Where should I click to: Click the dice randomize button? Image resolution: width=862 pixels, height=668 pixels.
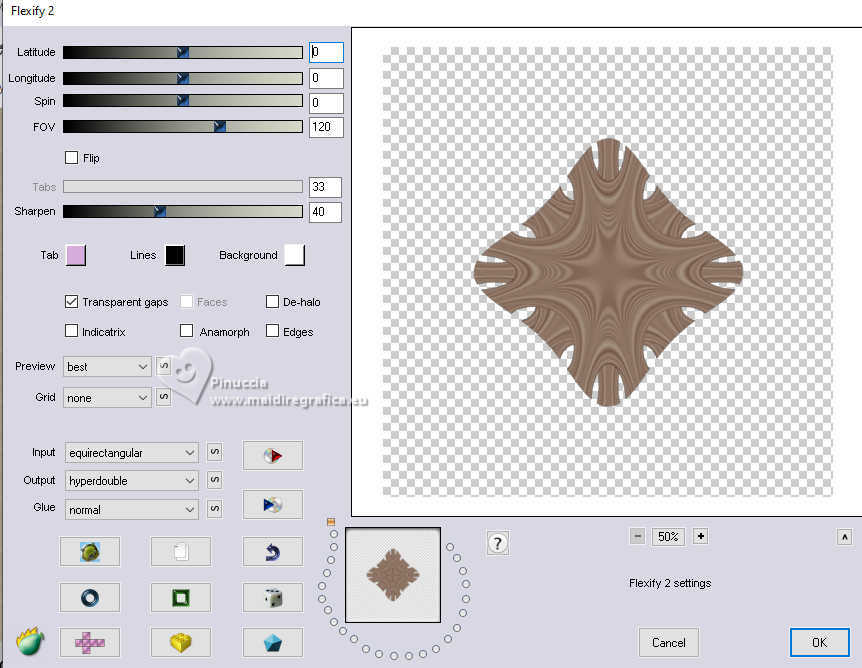click(272, 597)
